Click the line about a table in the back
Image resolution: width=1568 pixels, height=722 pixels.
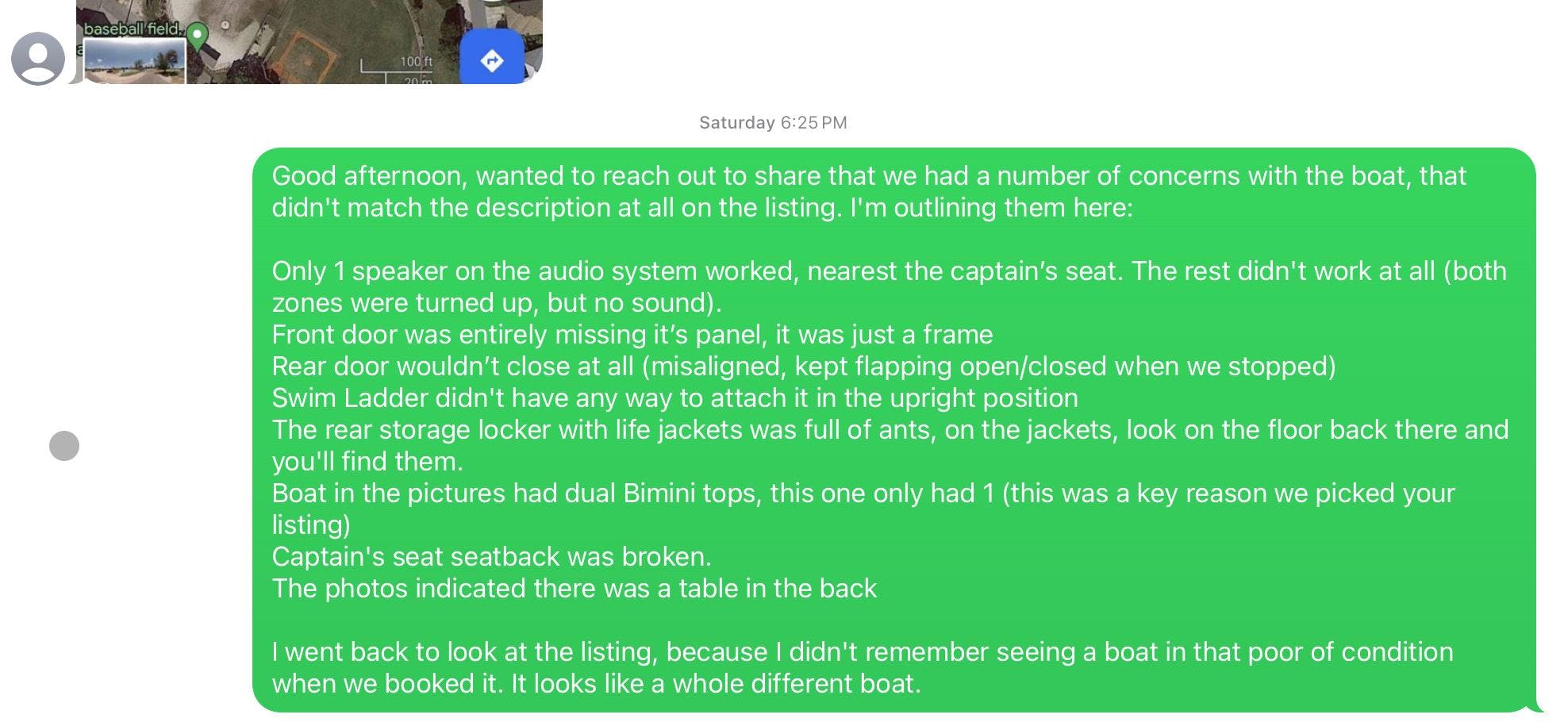(575, 588)
